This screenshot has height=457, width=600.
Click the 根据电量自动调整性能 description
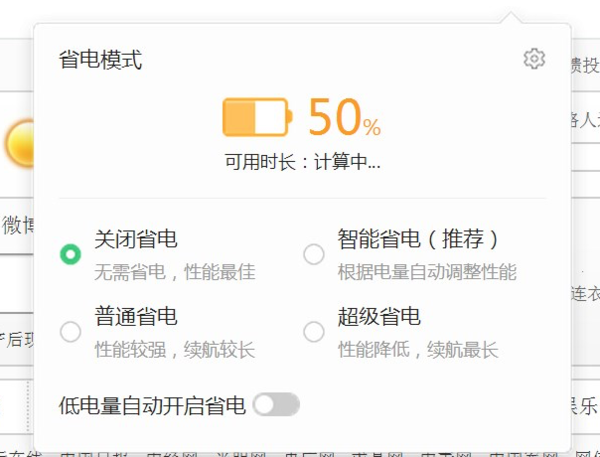click(427, 272)
